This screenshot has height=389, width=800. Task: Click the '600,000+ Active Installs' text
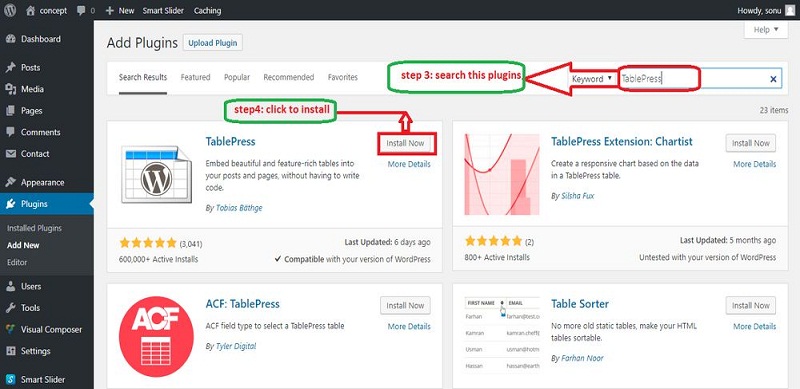[x=159, y=259]
